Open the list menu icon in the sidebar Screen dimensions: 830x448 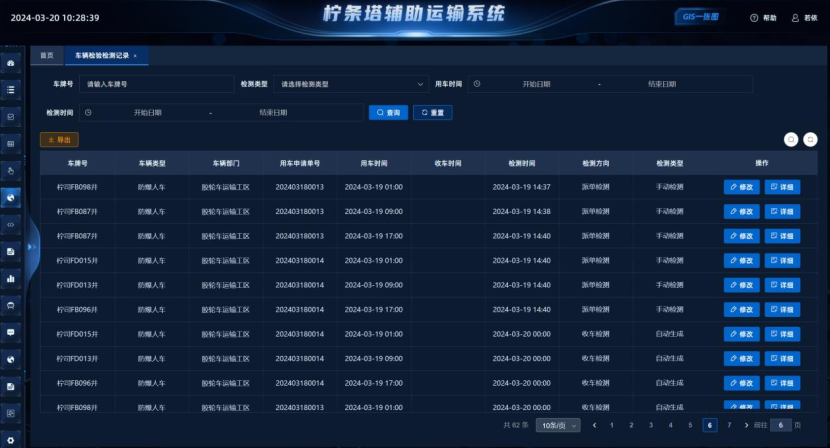click(x=11, y=89)
